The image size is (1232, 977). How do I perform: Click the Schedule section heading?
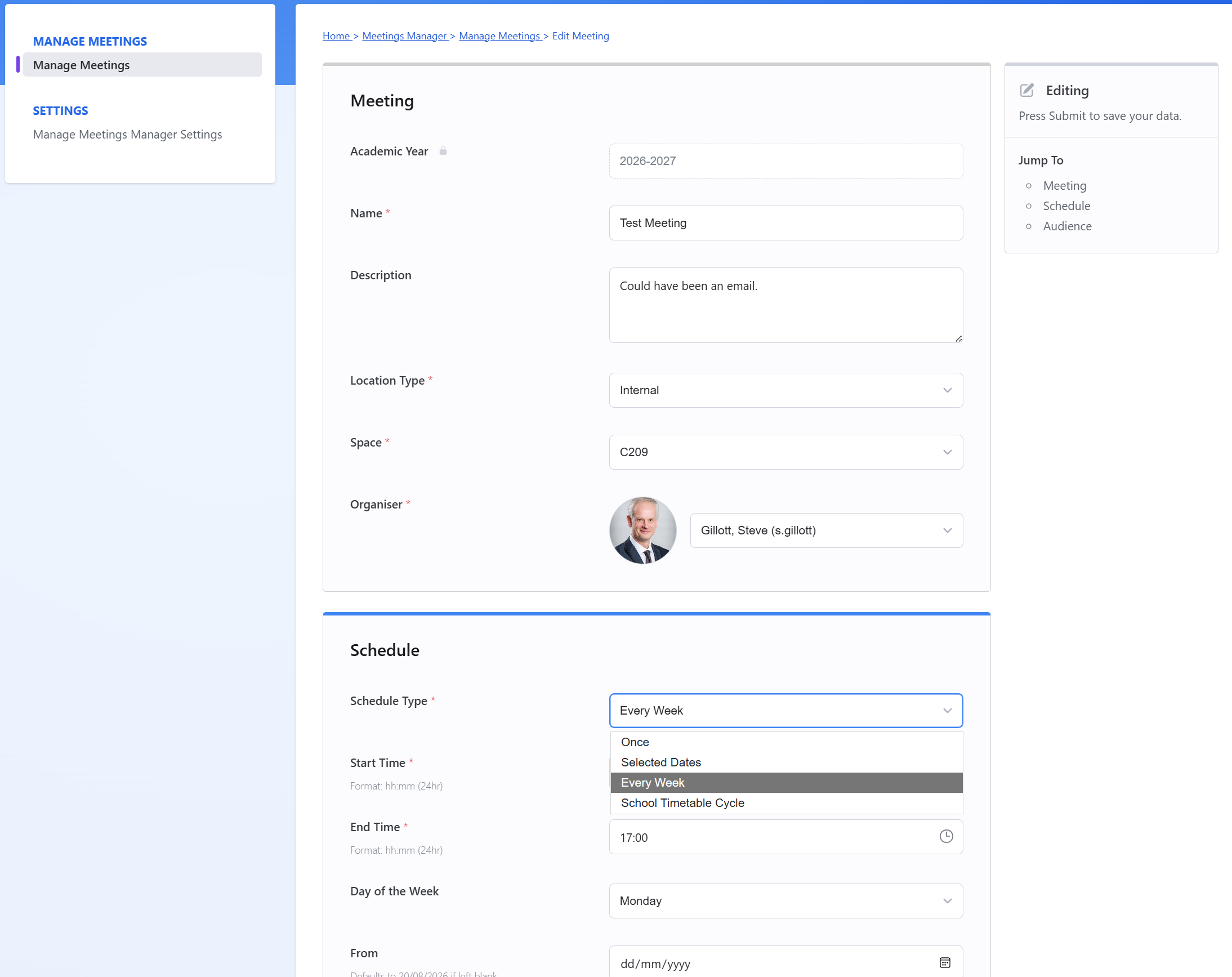[385, 650]
